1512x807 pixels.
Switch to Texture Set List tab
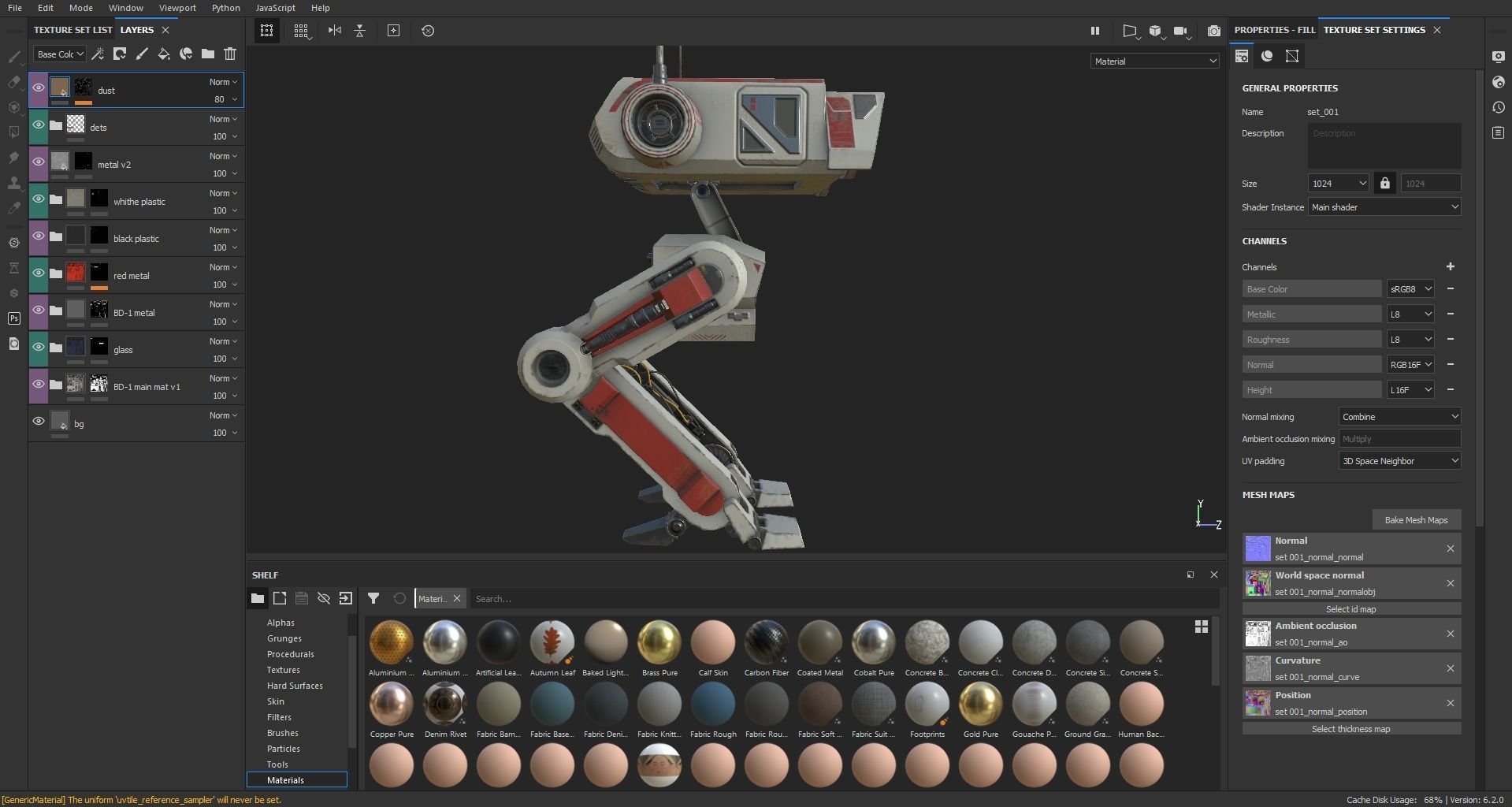(72, 30)
